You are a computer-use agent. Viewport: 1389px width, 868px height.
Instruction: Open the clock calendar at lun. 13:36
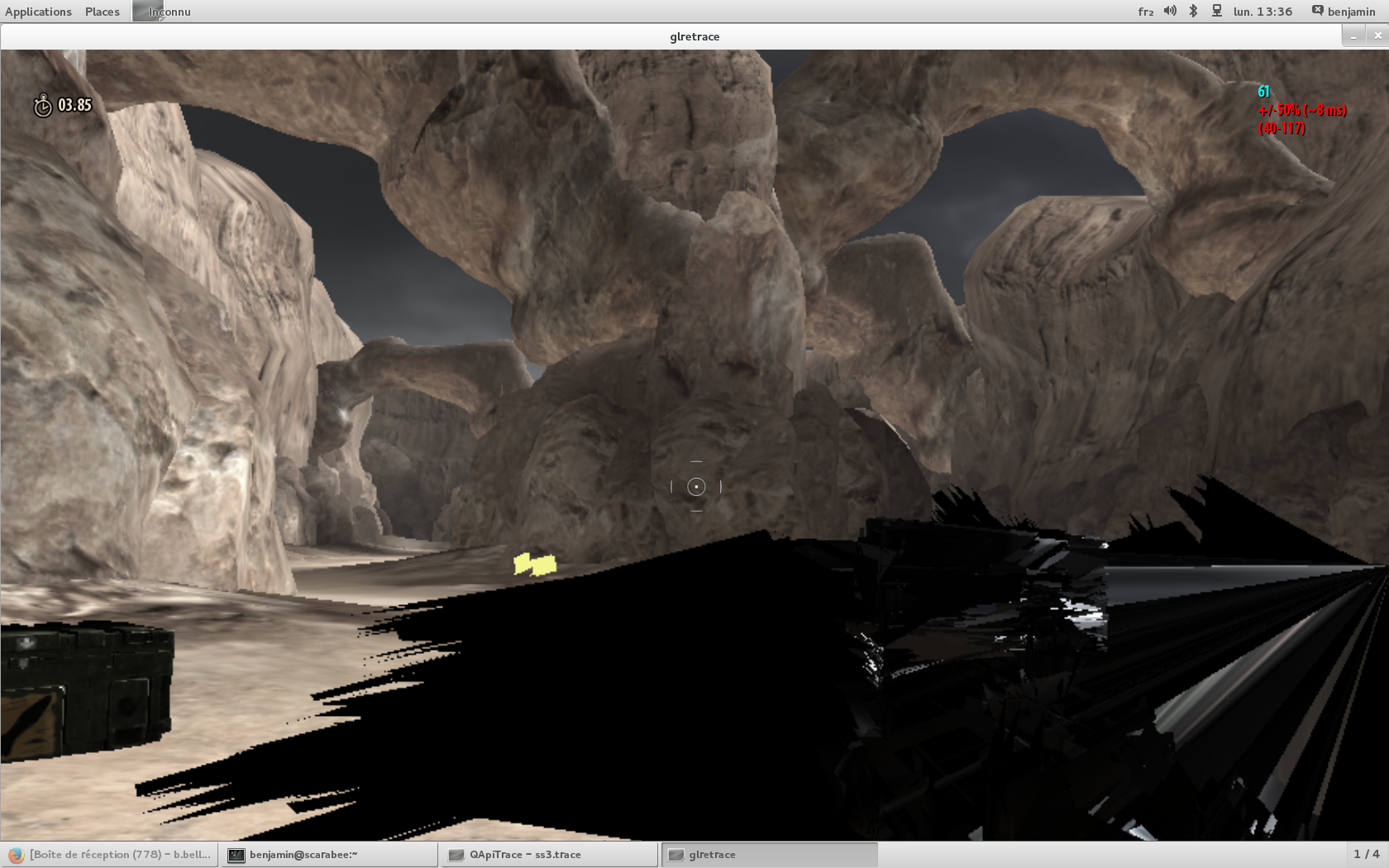[x=1263, y=12]
